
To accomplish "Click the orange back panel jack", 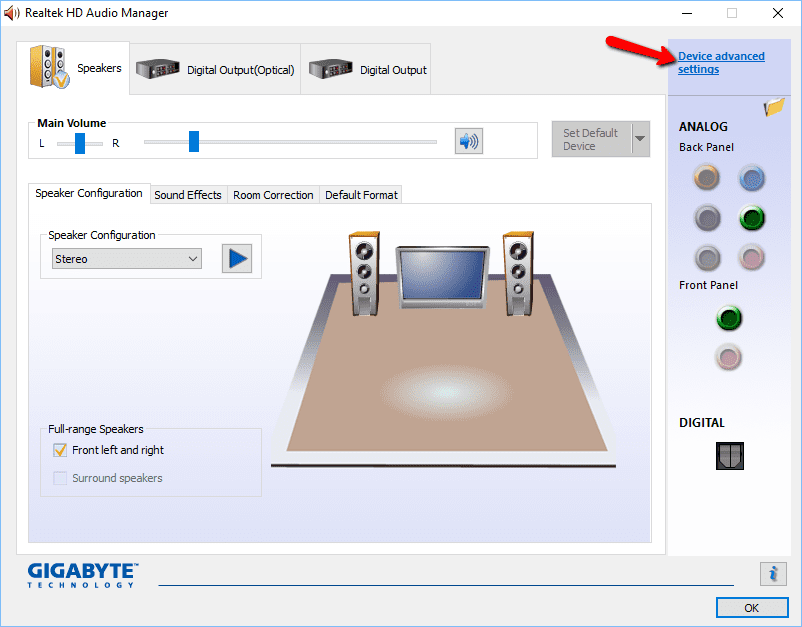I will pyautogui.click(x=706, y=177).
